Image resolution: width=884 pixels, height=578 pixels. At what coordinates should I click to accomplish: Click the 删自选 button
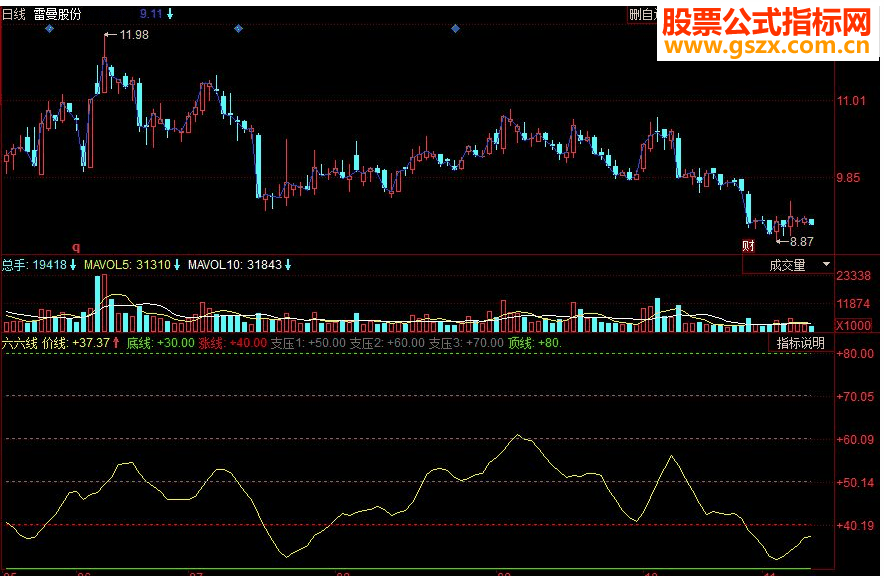pos(643,15)
